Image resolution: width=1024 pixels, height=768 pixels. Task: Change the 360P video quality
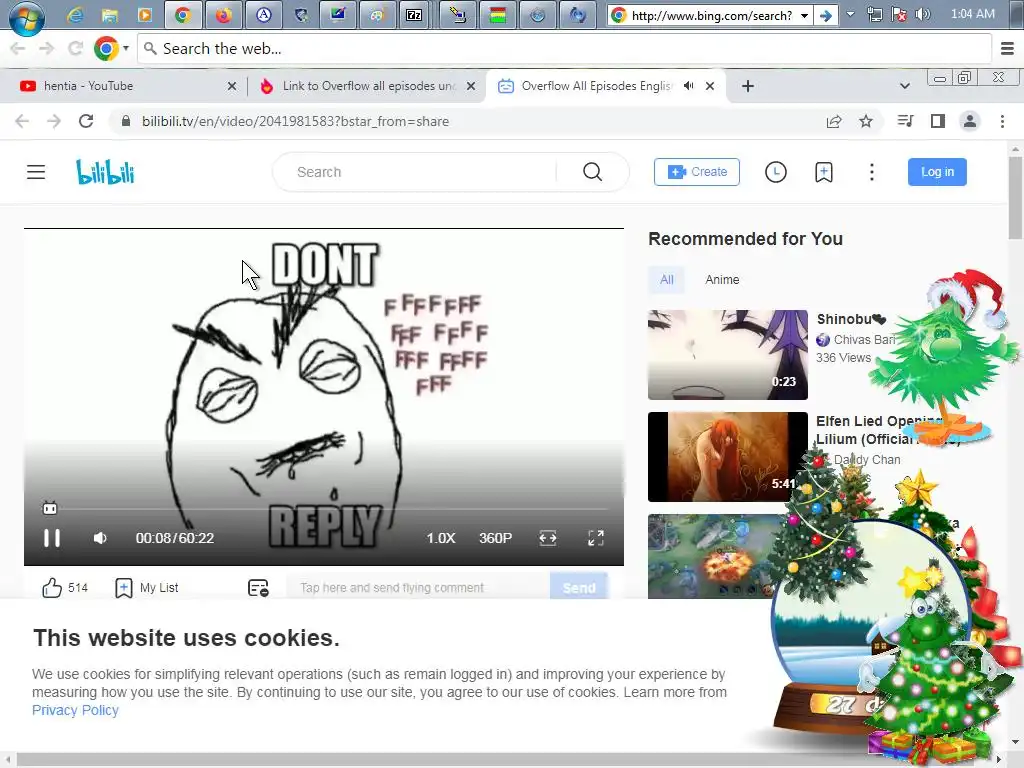coord(495,538)
